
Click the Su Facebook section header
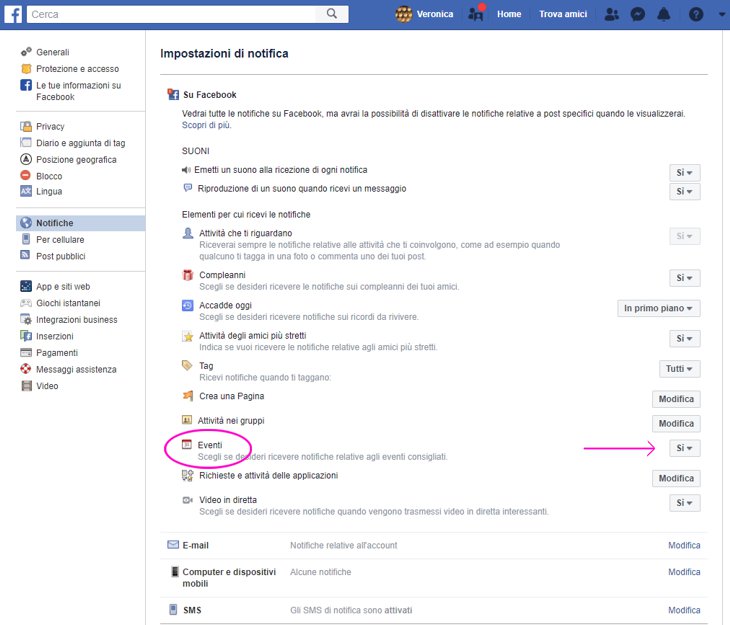pos(210,95)
